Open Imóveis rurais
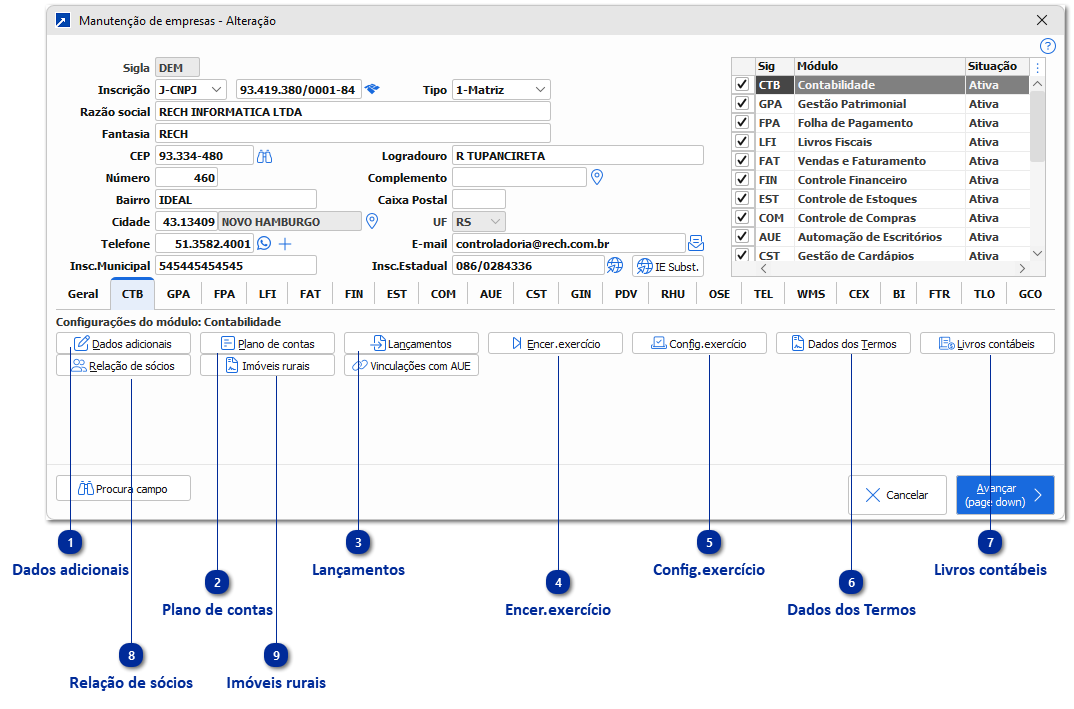 point(267,365)
